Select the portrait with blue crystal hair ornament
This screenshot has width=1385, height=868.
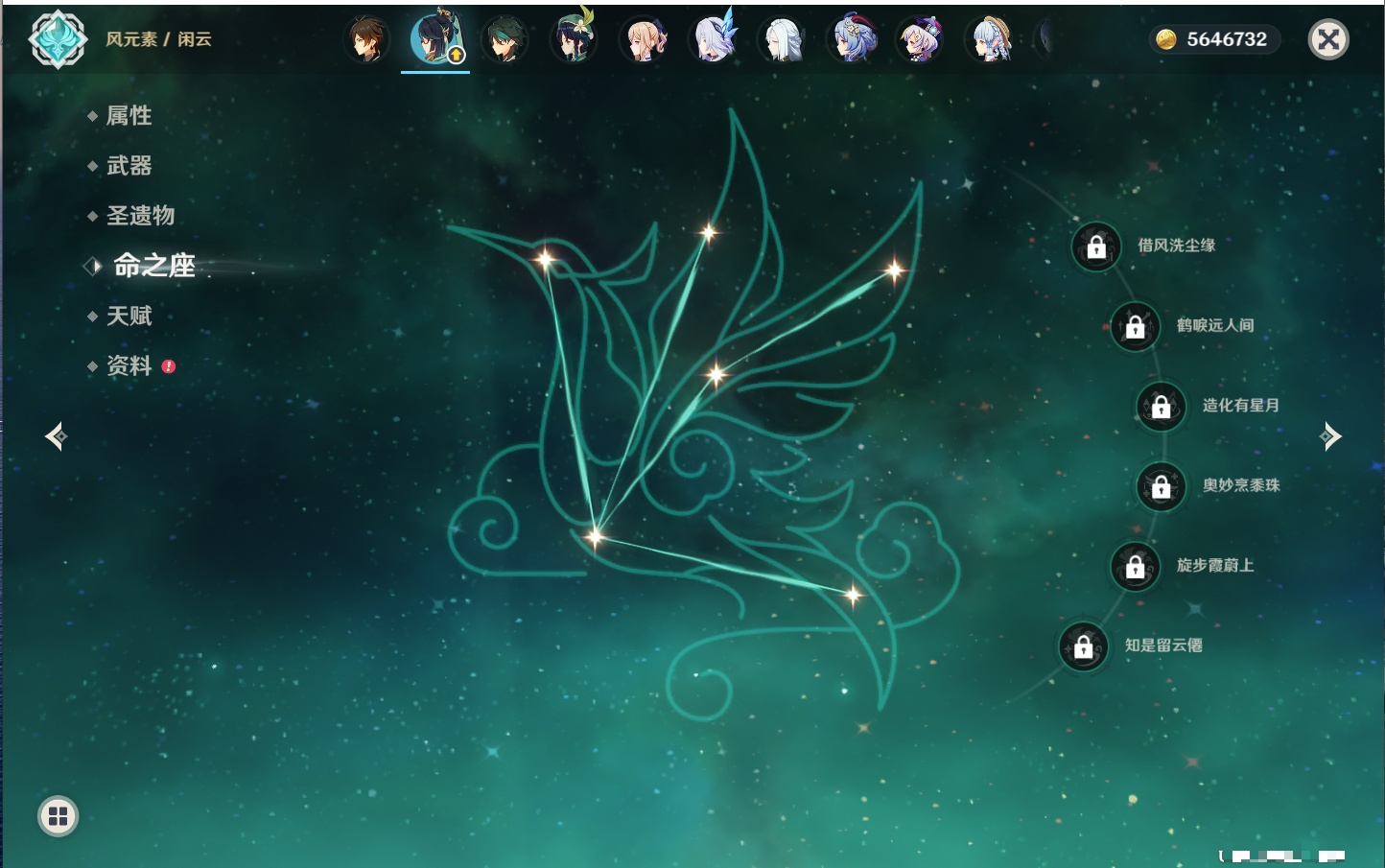pyautogui.click(x=713, y=39)
